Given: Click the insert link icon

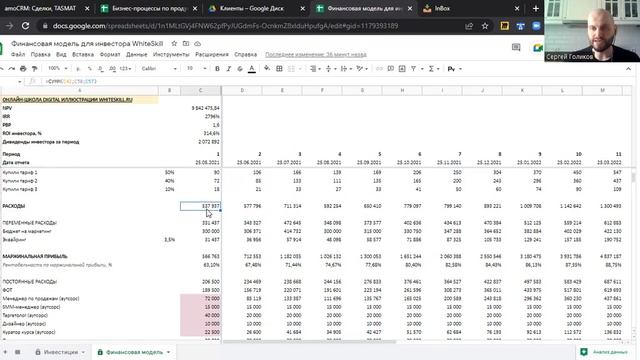Looking at the screenshot, I should (x=379, y=69).
